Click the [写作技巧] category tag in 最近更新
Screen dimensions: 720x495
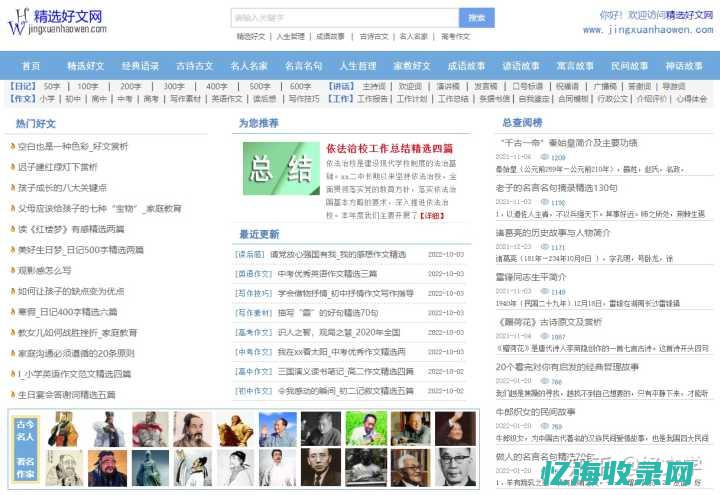tap(253, 293)
